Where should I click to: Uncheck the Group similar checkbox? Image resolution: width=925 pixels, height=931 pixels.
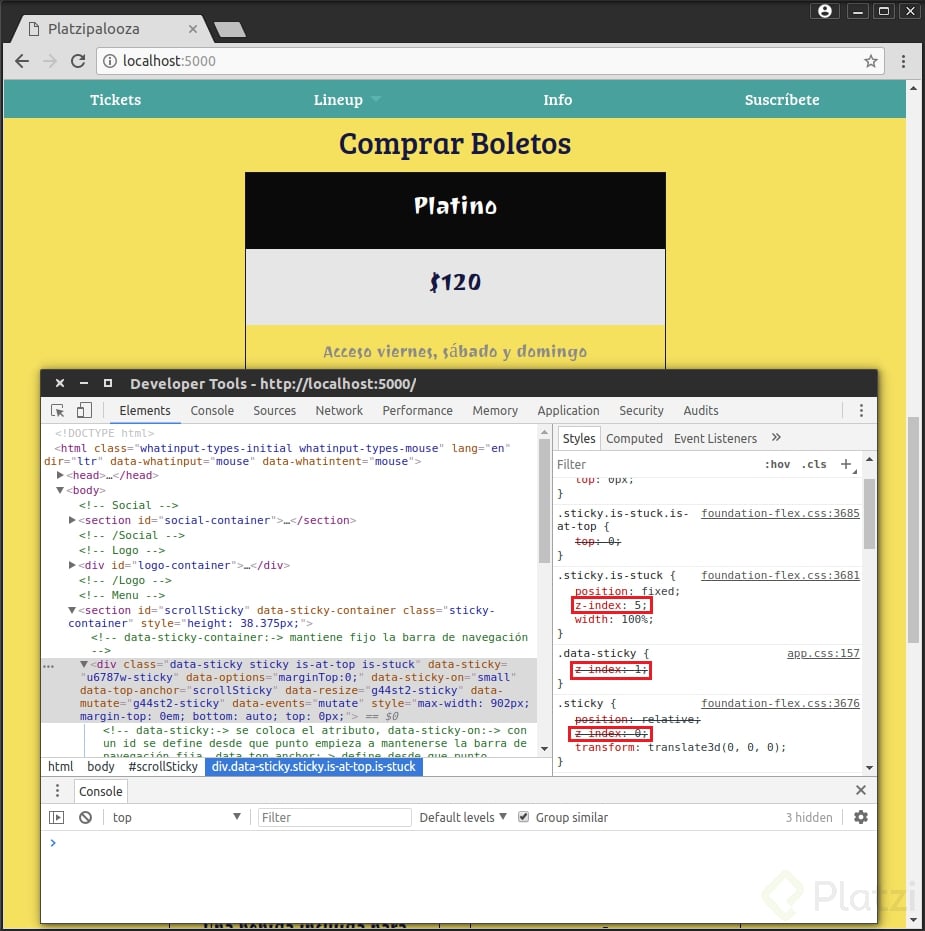point(523,817)
